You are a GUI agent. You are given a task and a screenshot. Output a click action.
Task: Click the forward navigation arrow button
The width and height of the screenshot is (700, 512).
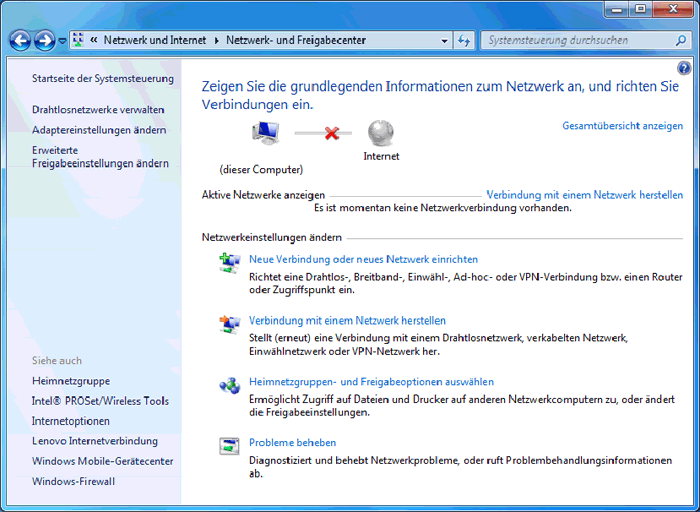tap(44, 41)
